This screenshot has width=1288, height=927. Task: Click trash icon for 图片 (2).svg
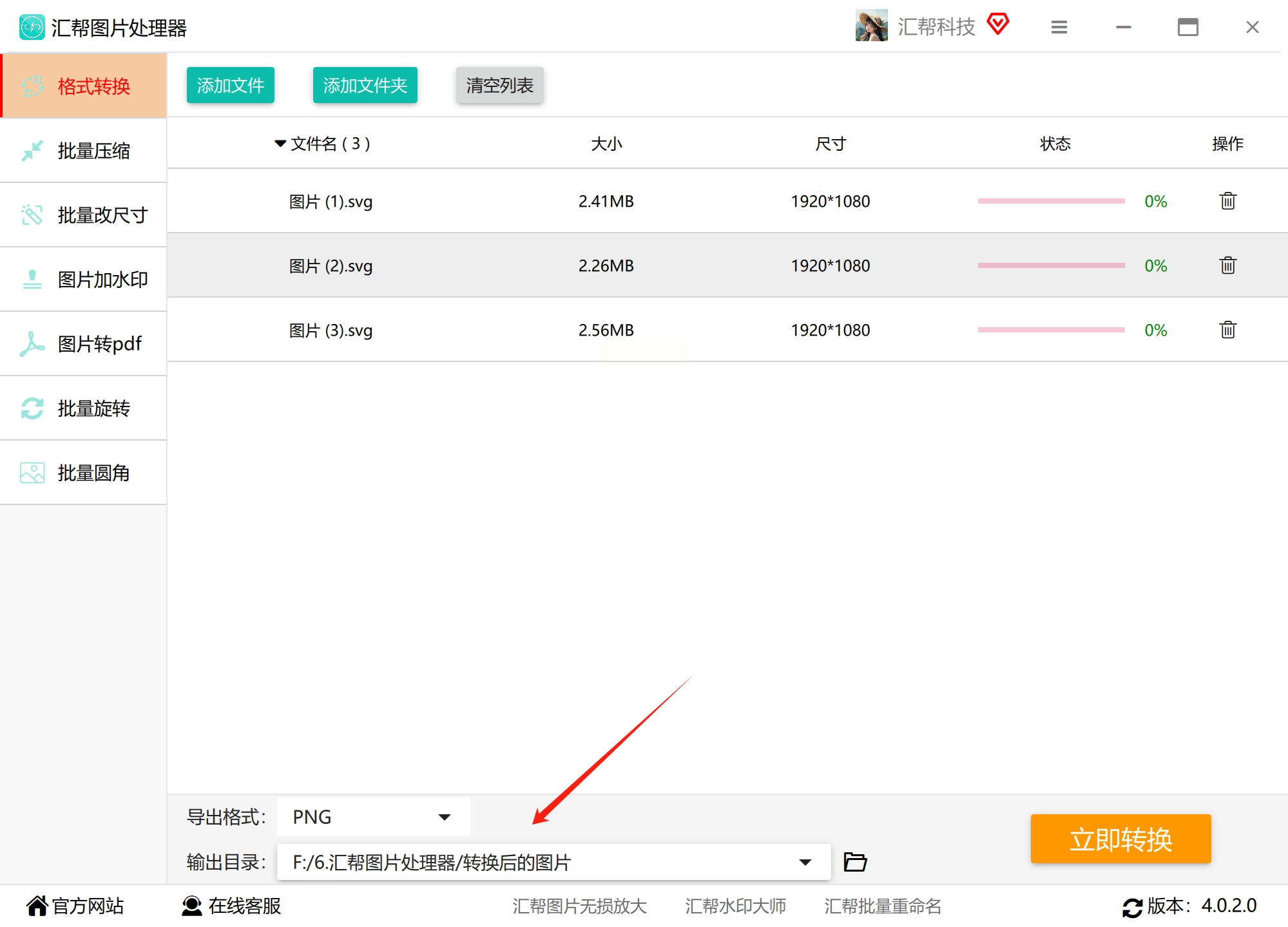(1227, 265)
